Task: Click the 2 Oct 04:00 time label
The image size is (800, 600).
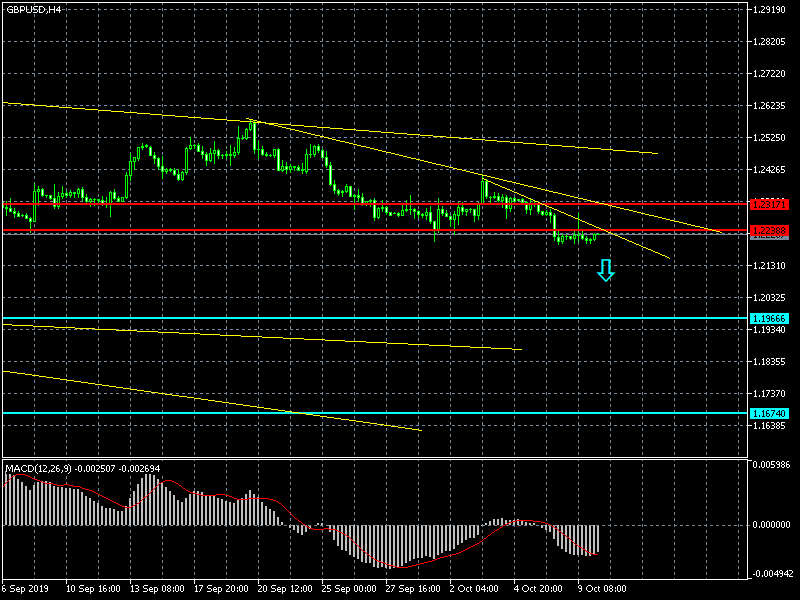Action: [475, 590]
